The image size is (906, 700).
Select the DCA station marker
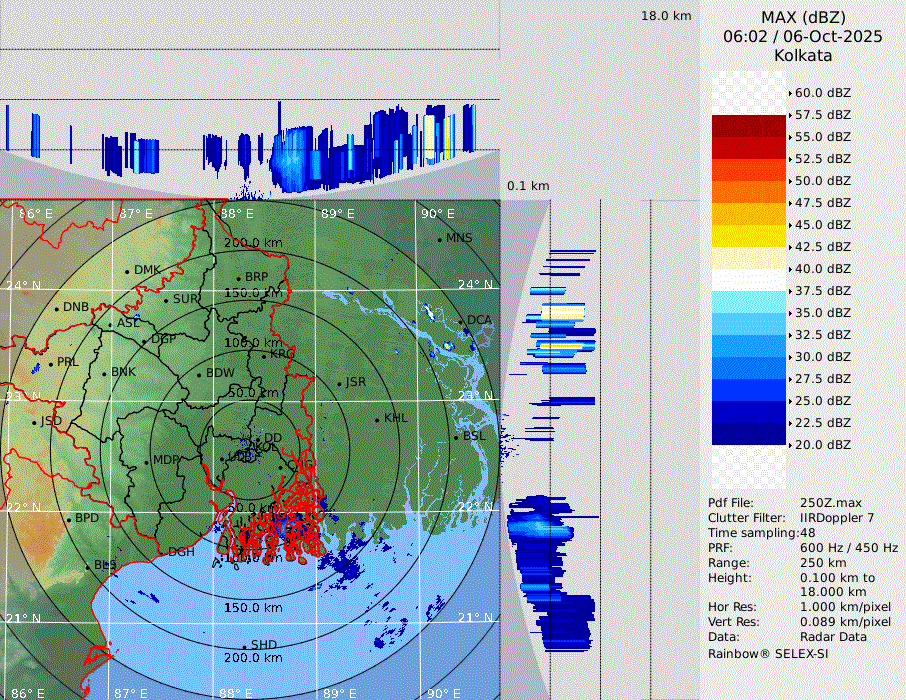point(461,321)
